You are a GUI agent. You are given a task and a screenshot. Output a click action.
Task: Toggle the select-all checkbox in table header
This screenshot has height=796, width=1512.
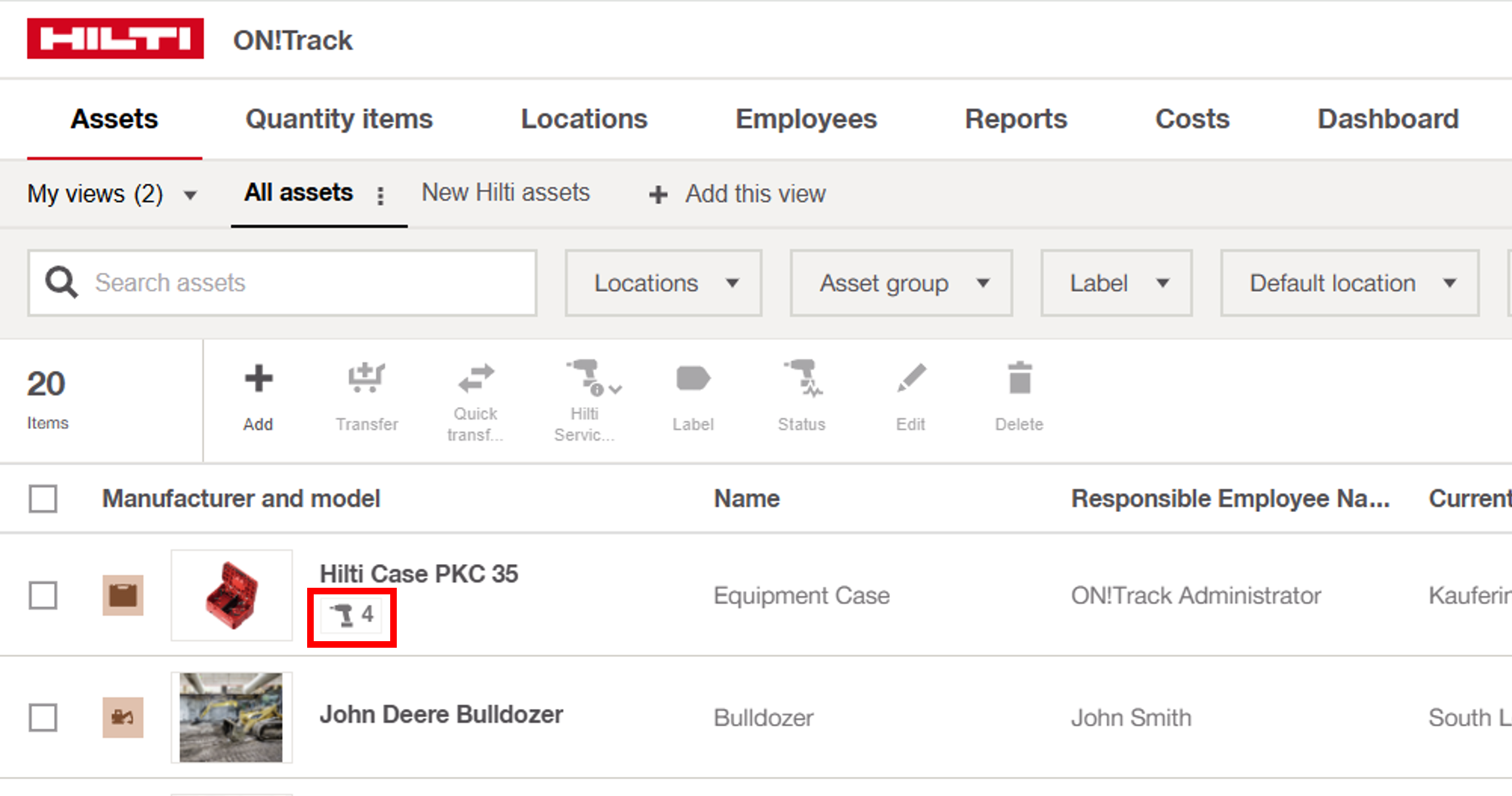coord(43,499)
